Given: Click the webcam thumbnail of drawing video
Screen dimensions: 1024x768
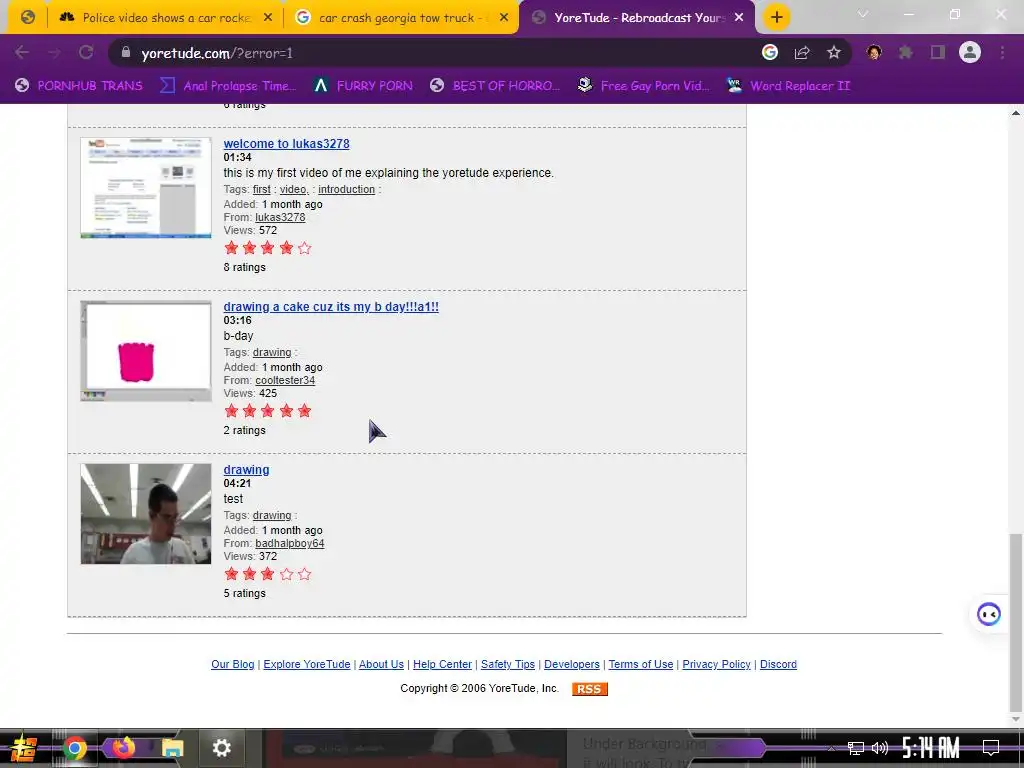Looking at the screenshot, I should click(x=146, y=514).
